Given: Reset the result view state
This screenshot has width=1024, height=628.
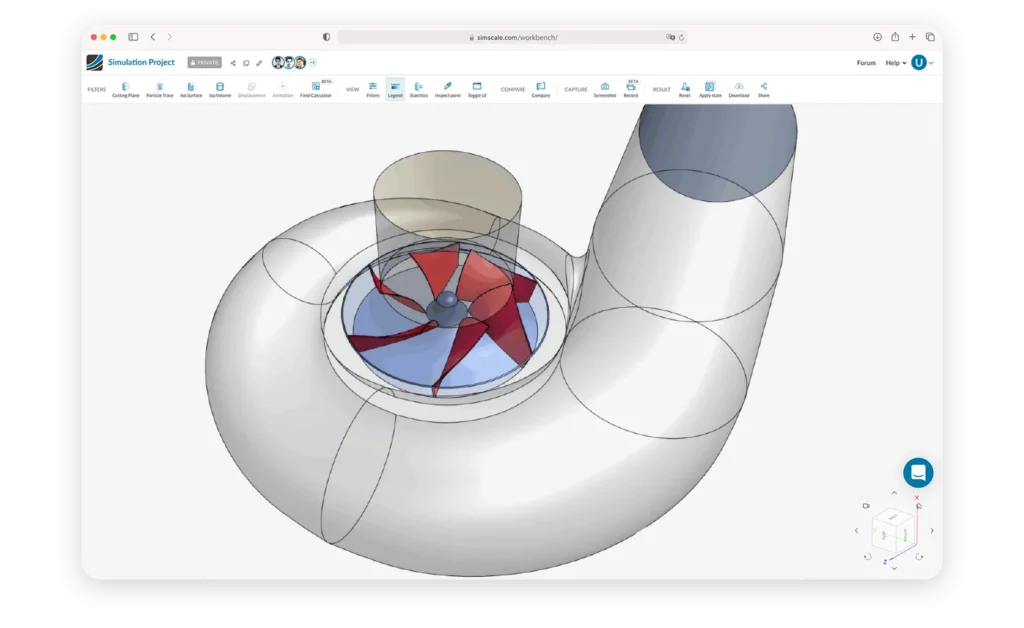Looking at the screenshot, I should coord(684,88).
